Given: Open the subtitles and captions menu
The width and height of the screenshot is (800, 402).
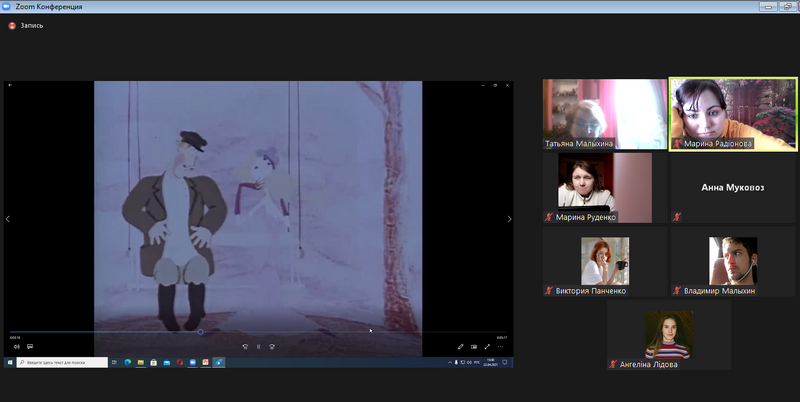Looking at the screenshot, I should pos(30,346).
